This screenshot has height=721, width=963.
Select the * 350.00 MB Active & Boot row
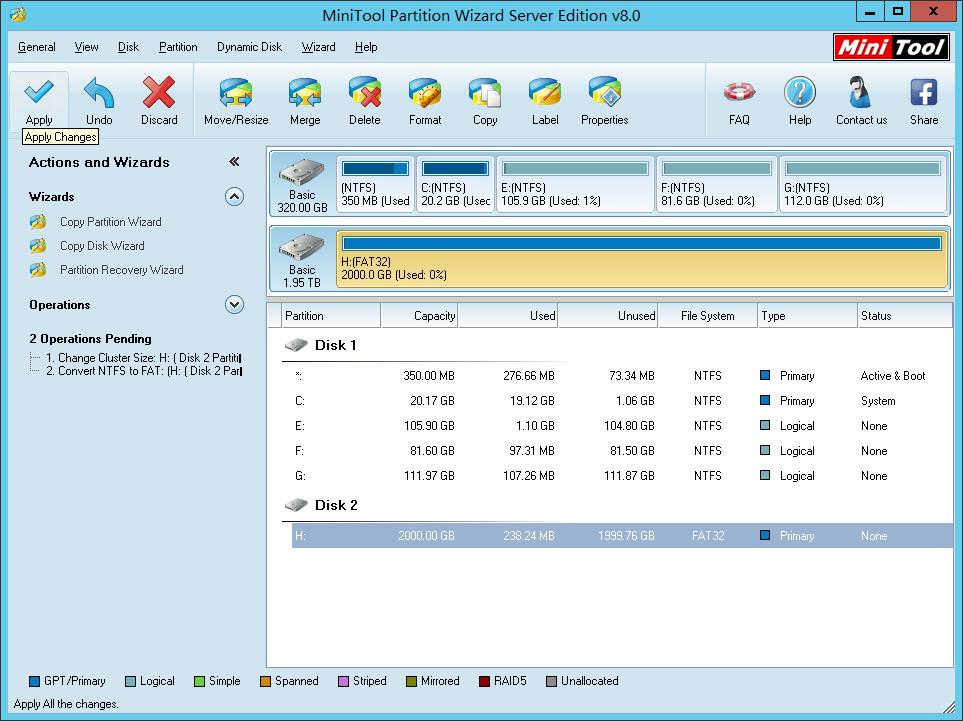622,376
